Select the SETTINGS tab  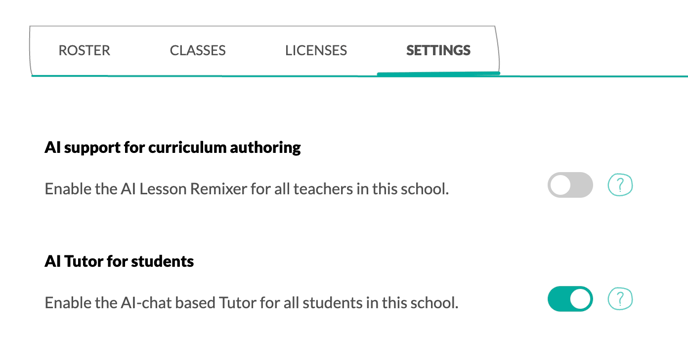(438, 50)
